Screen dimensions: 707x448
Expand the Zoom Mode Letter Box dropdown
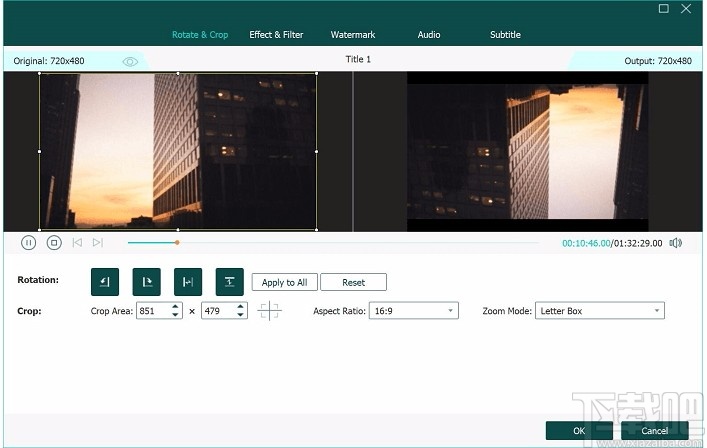click(599, 311)
